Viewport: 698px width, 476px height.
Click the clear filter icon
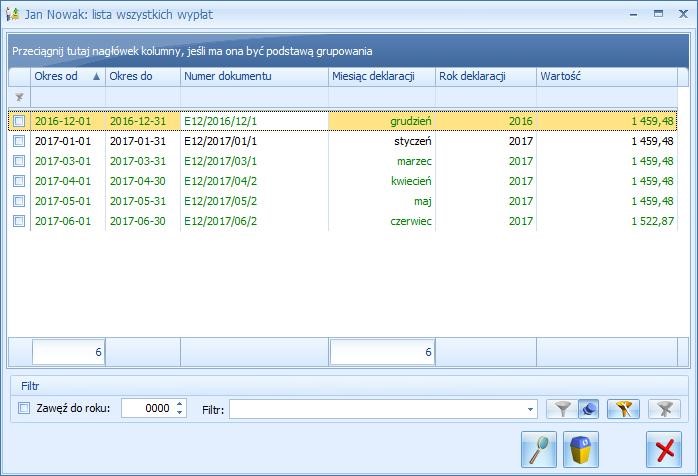(x=661, y=408)
